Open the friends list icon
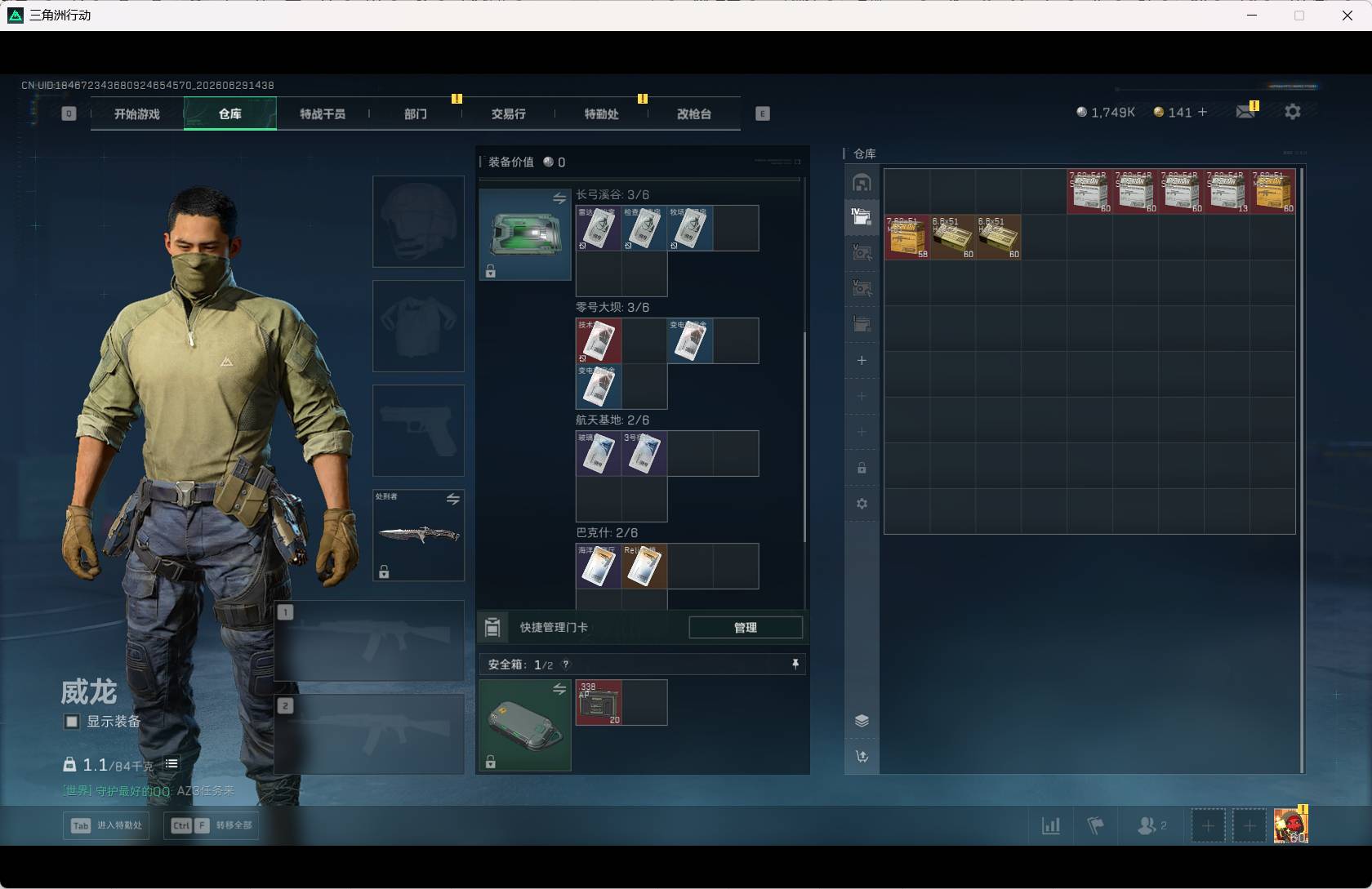Screen dimensions: 1372x889 tap(1151, 826)
